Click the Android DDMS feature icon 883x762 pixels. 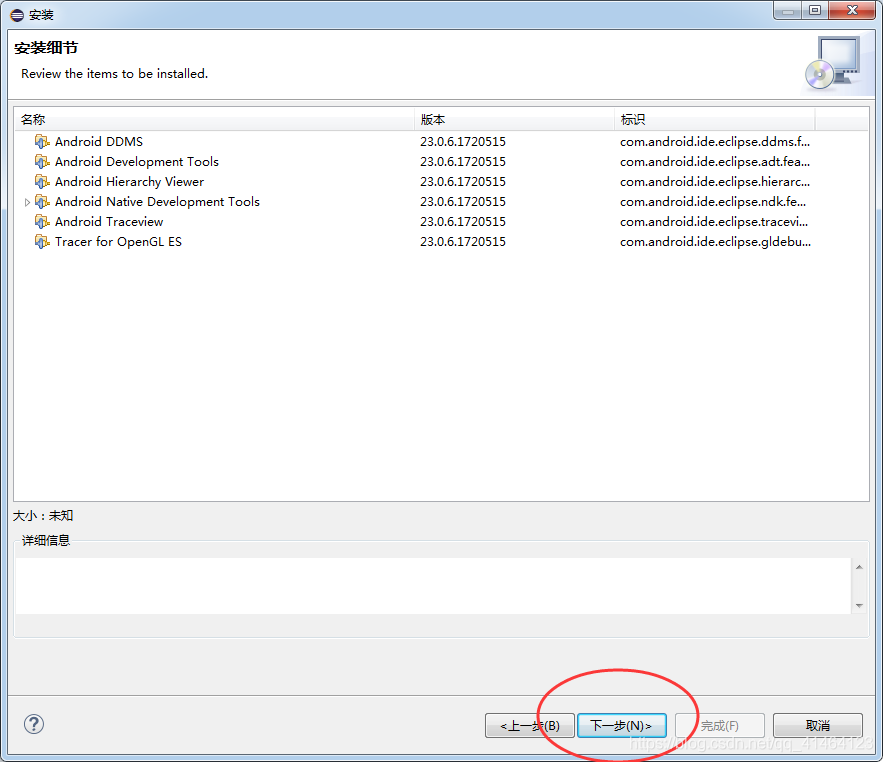pyautogui.click(x=42, y=141)
